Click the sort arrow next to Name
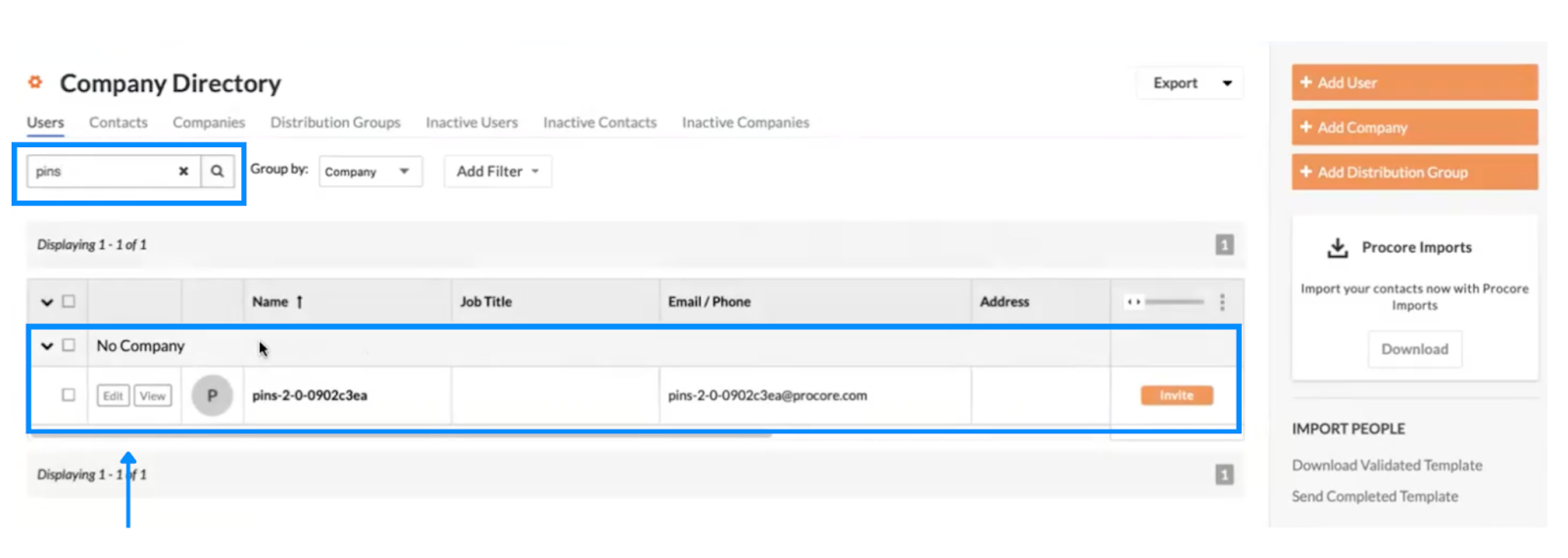This screenshot has height=558, width=1568. 299,302
